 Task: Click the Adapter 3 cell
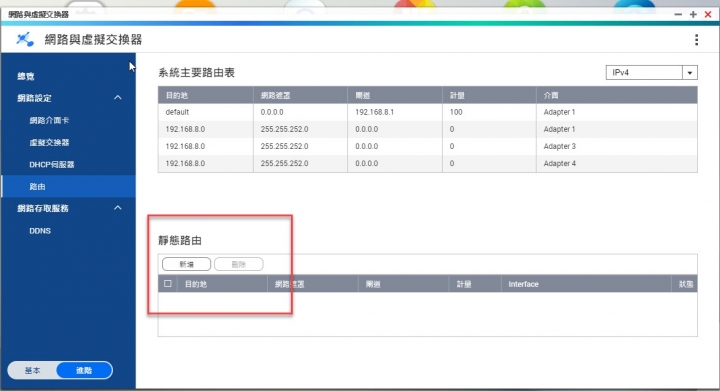(559, 146)
